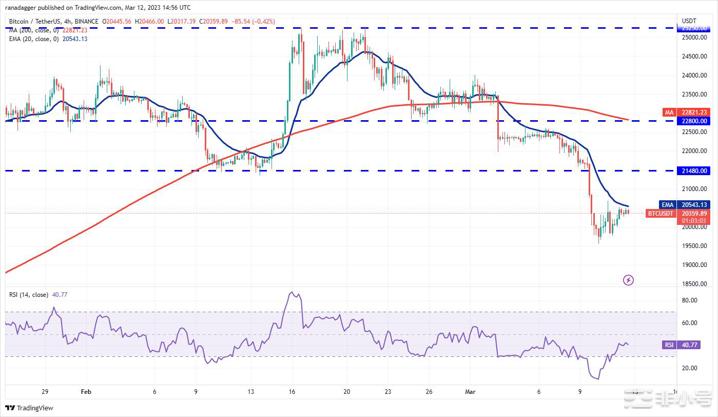
Task: Click the 60.00 level on RSI scale
Action: [x=688, y=322]
